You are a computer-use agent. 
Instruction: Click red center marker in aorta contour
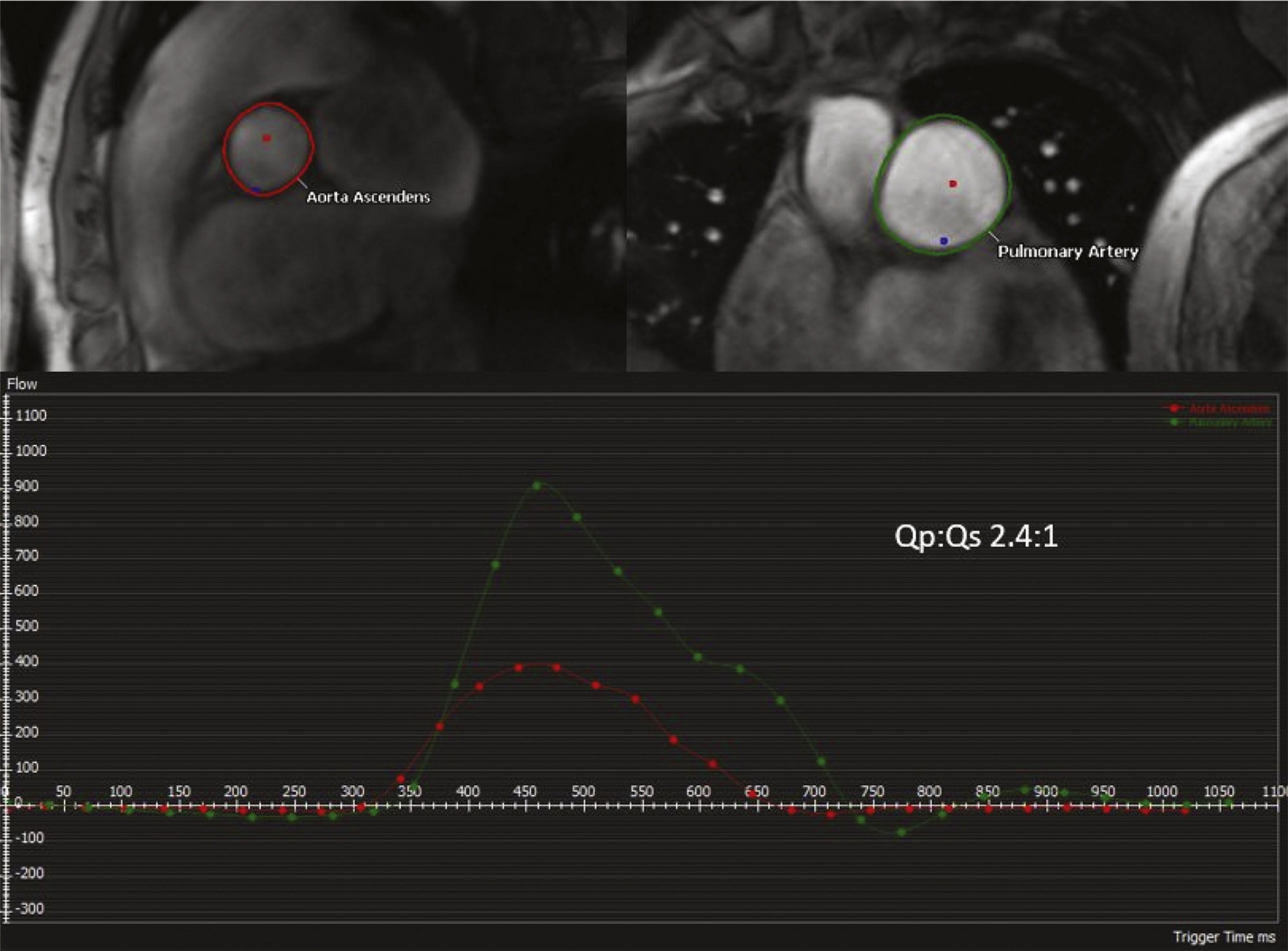267,138
